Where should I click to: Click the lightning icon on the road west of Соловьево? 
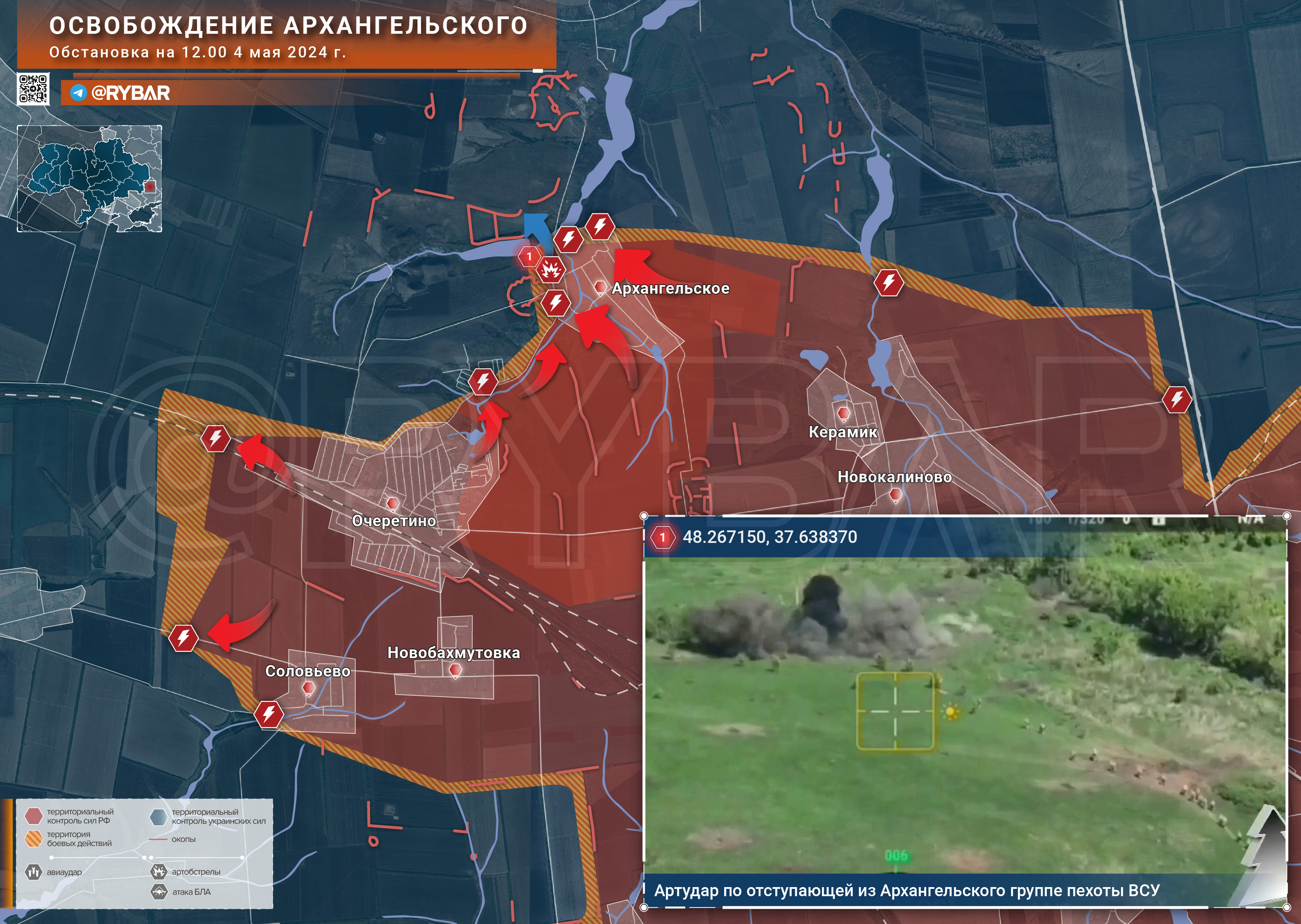point(183,638)
